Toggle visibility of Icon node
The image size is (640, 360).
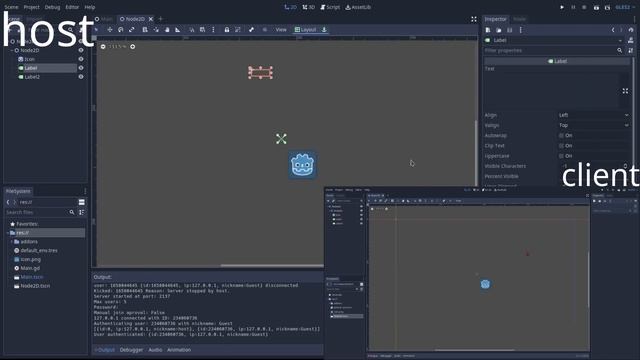pos(81,59)
